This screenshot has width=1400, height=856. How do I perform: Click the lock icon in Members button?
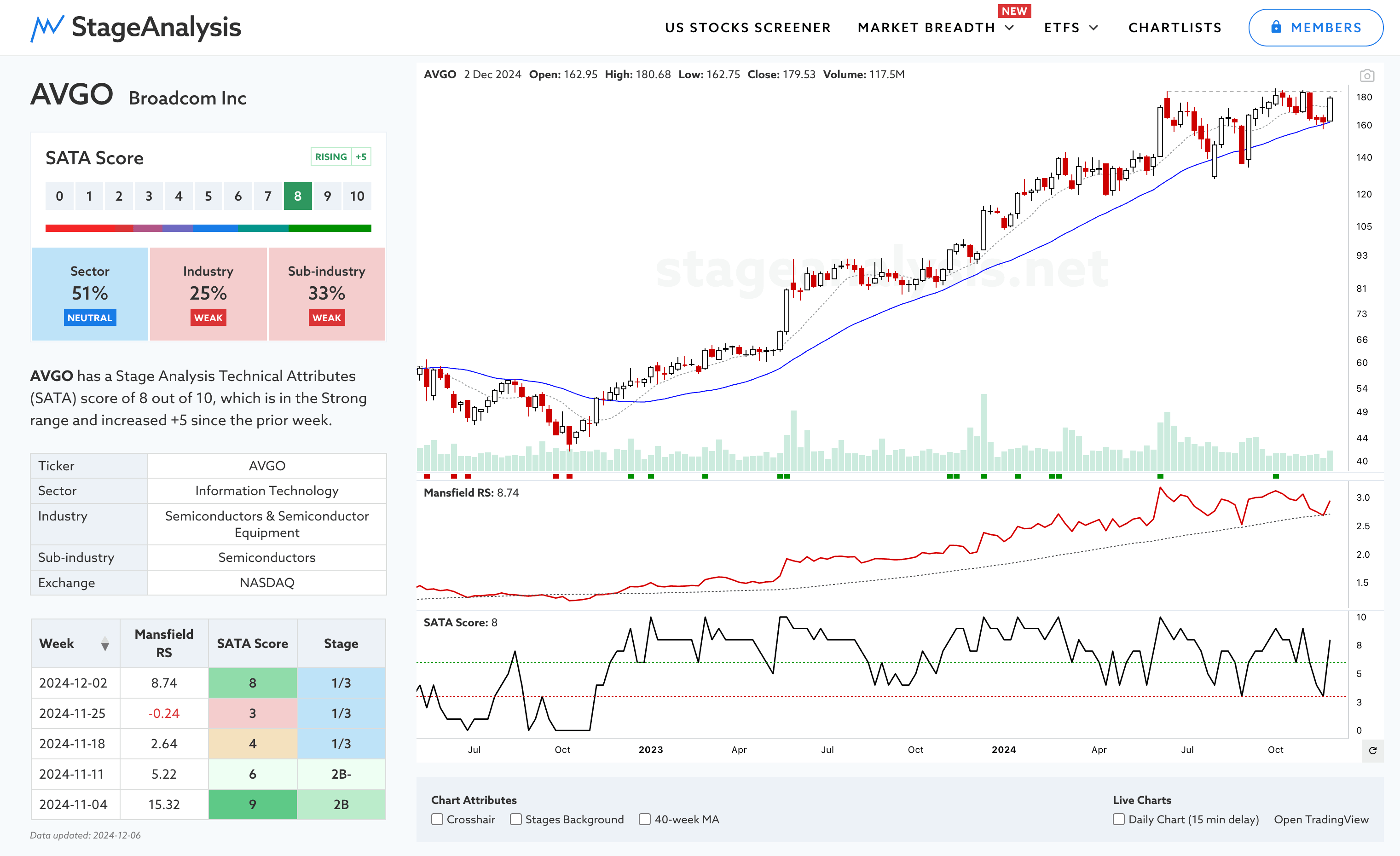1276,27
